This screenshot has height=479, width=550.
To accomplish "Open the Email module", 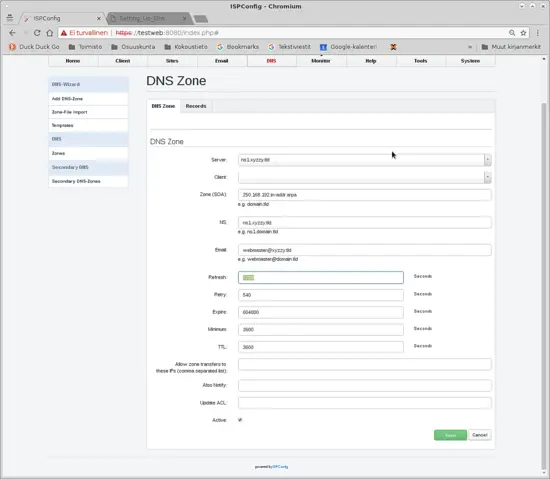I will pos(222,61).
